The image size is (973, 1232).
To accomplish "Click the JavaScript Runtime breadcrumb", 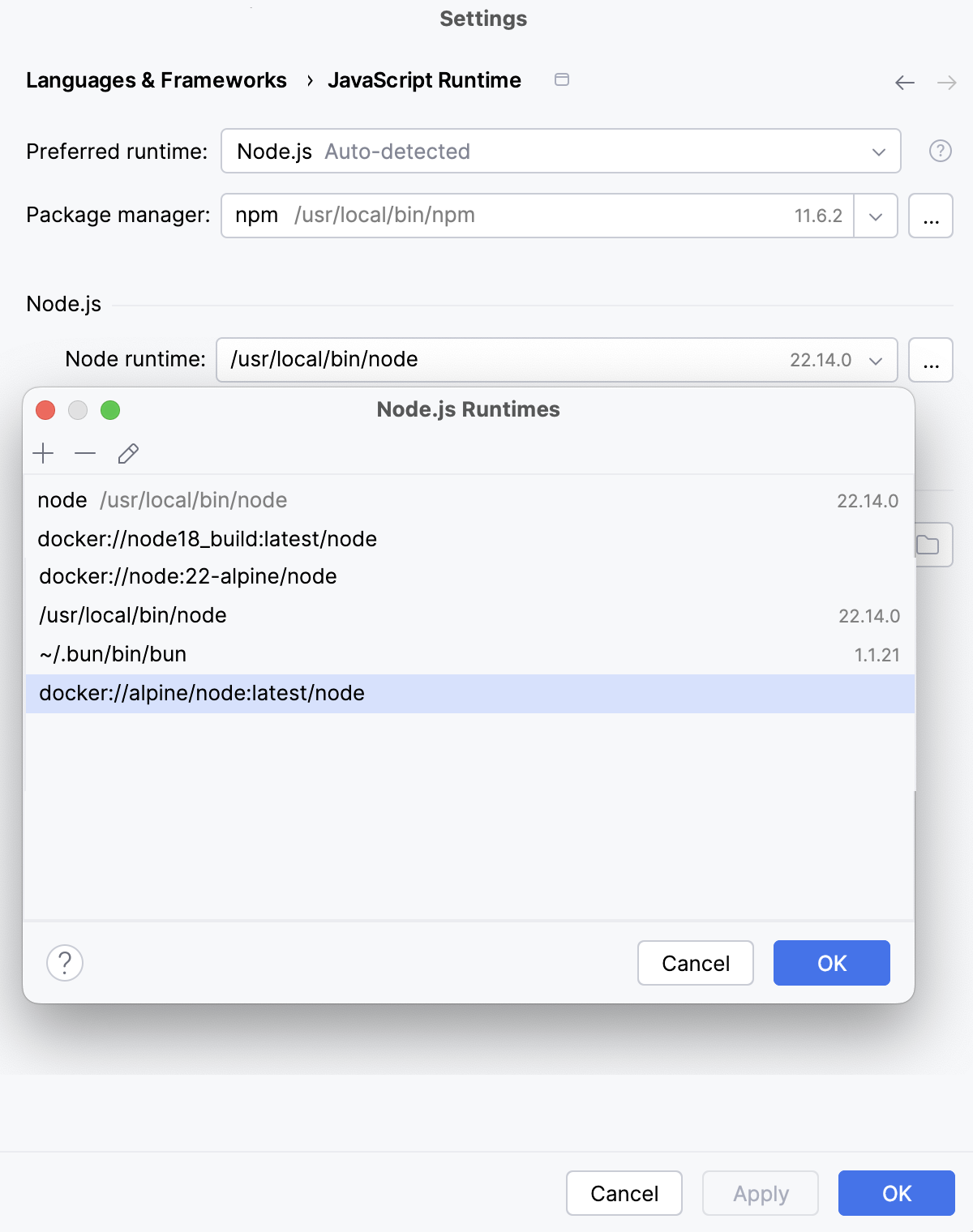I will click(425, 80).
